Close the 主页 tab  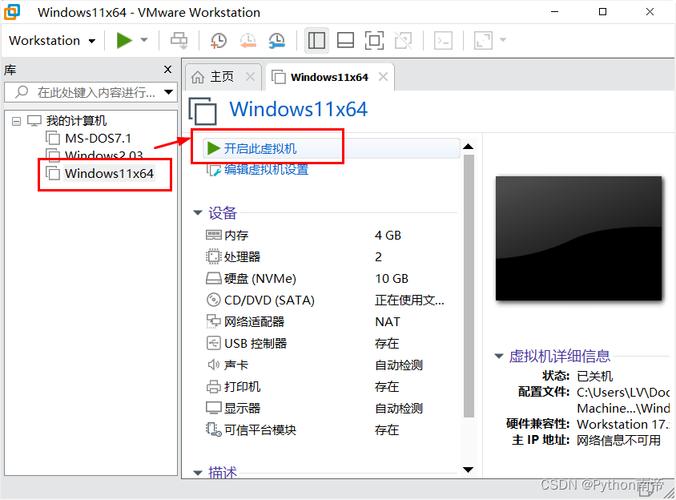coord(250,77)
